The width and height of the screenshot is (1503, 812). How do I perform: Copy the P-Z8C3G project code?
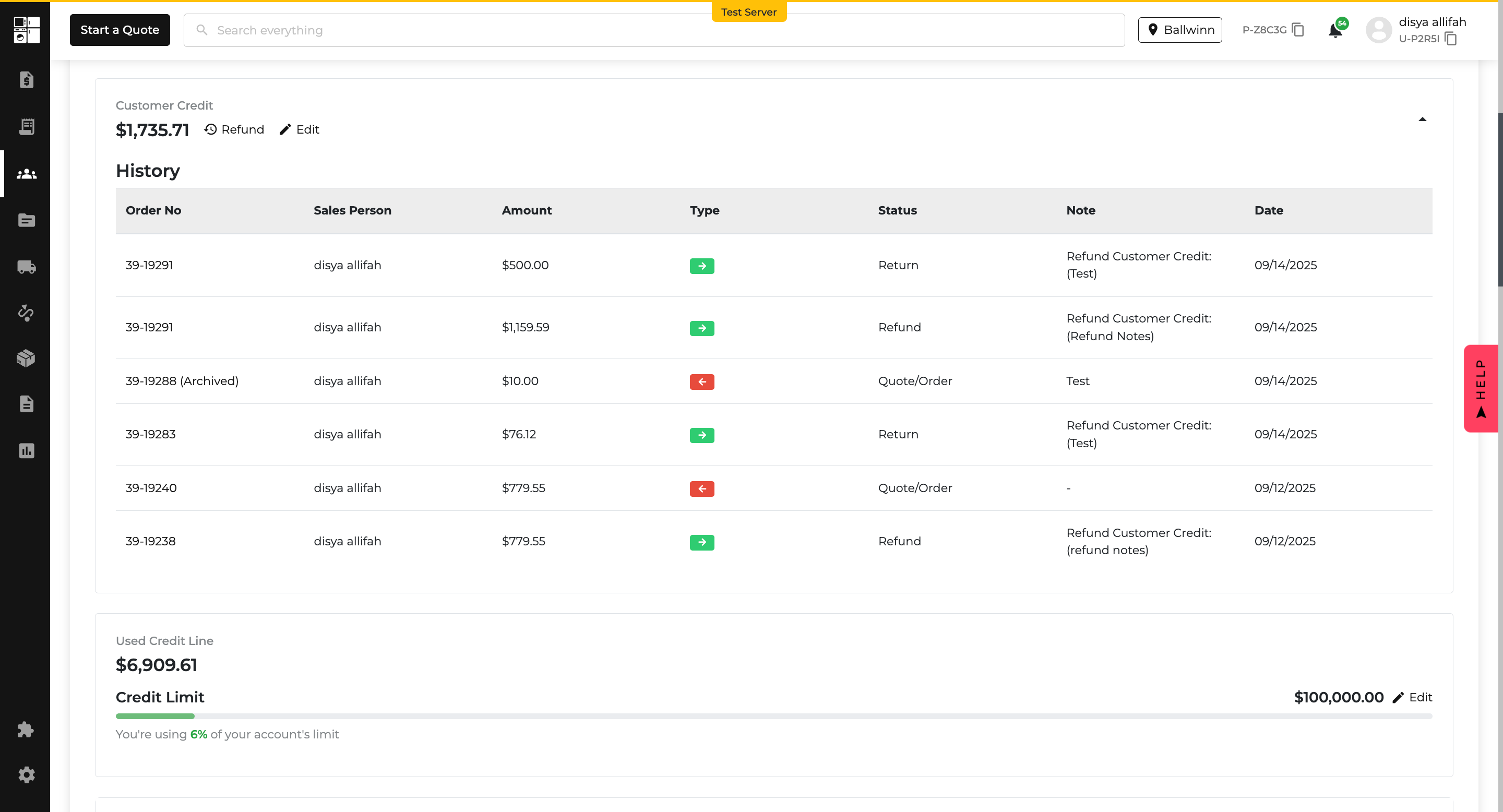[x=1298, y=30]
